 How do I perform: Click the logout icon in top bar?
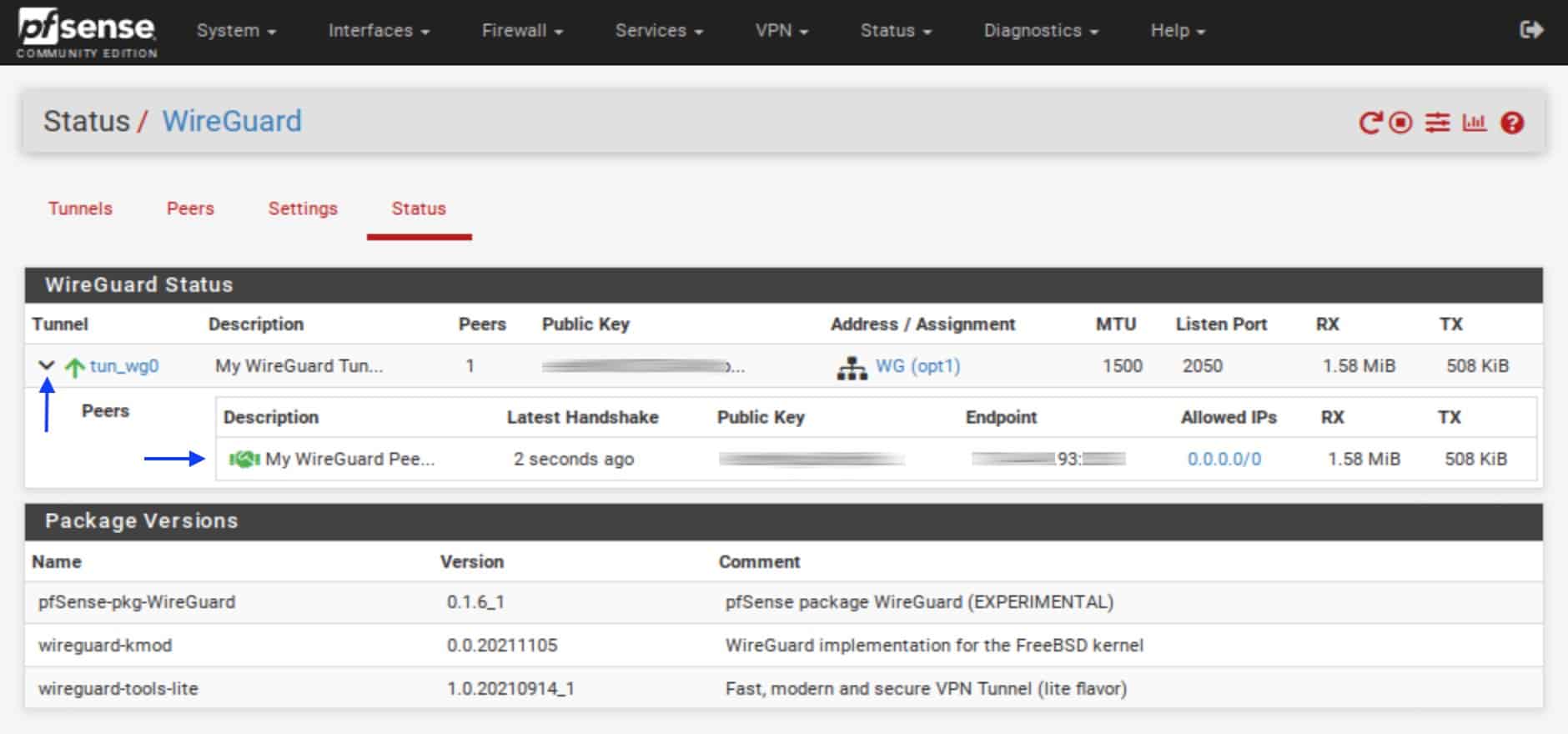coord(1531,30)
